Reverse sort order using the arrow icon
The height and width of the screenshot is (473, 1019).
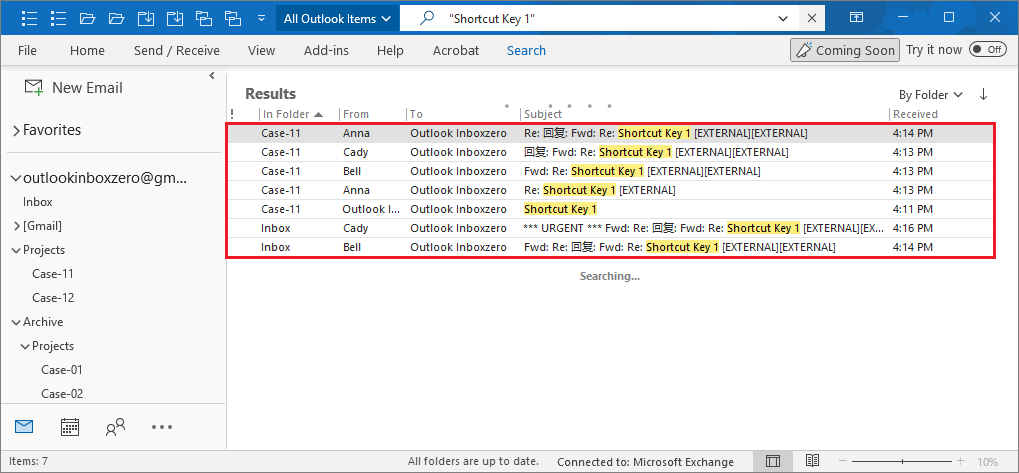point(983,94)
